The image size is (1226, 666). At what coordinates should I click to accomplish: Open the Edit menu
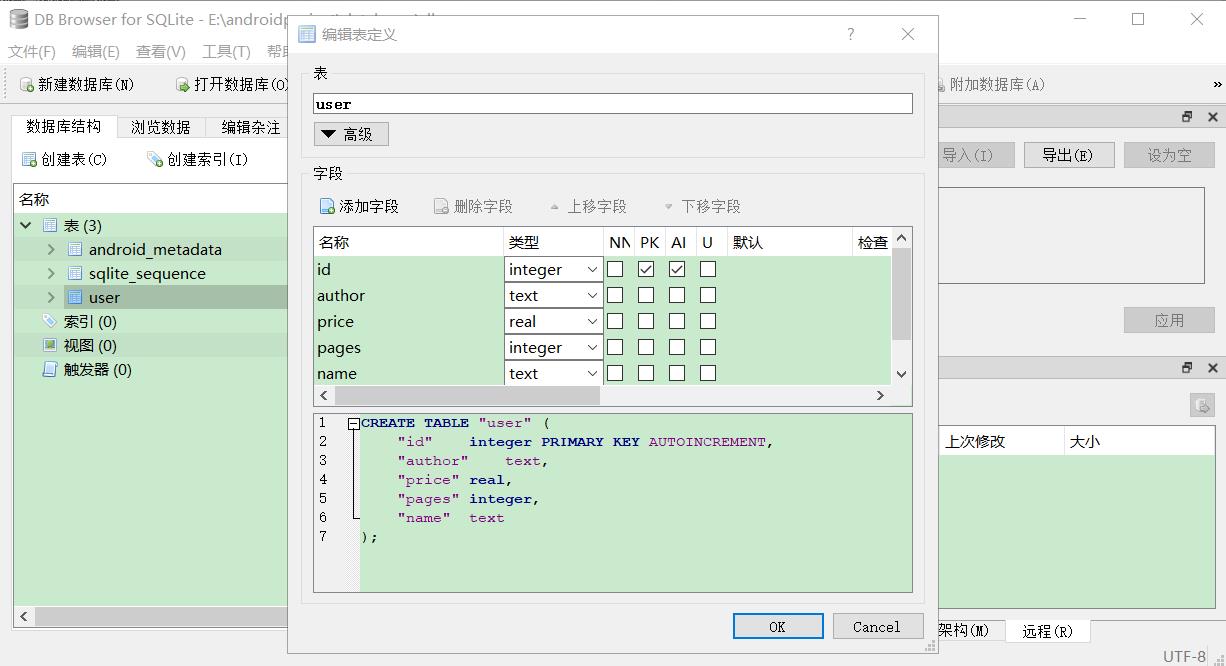click(96, 51)
